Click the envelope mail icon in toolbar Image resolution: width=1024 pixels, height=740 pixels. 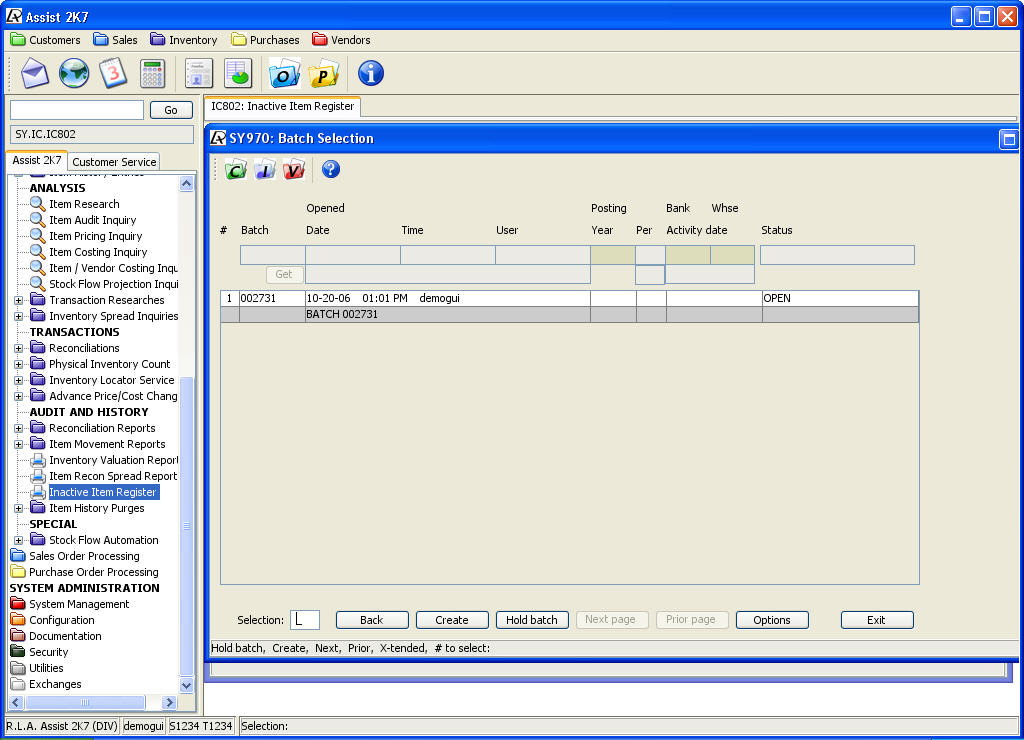(35, 73)
